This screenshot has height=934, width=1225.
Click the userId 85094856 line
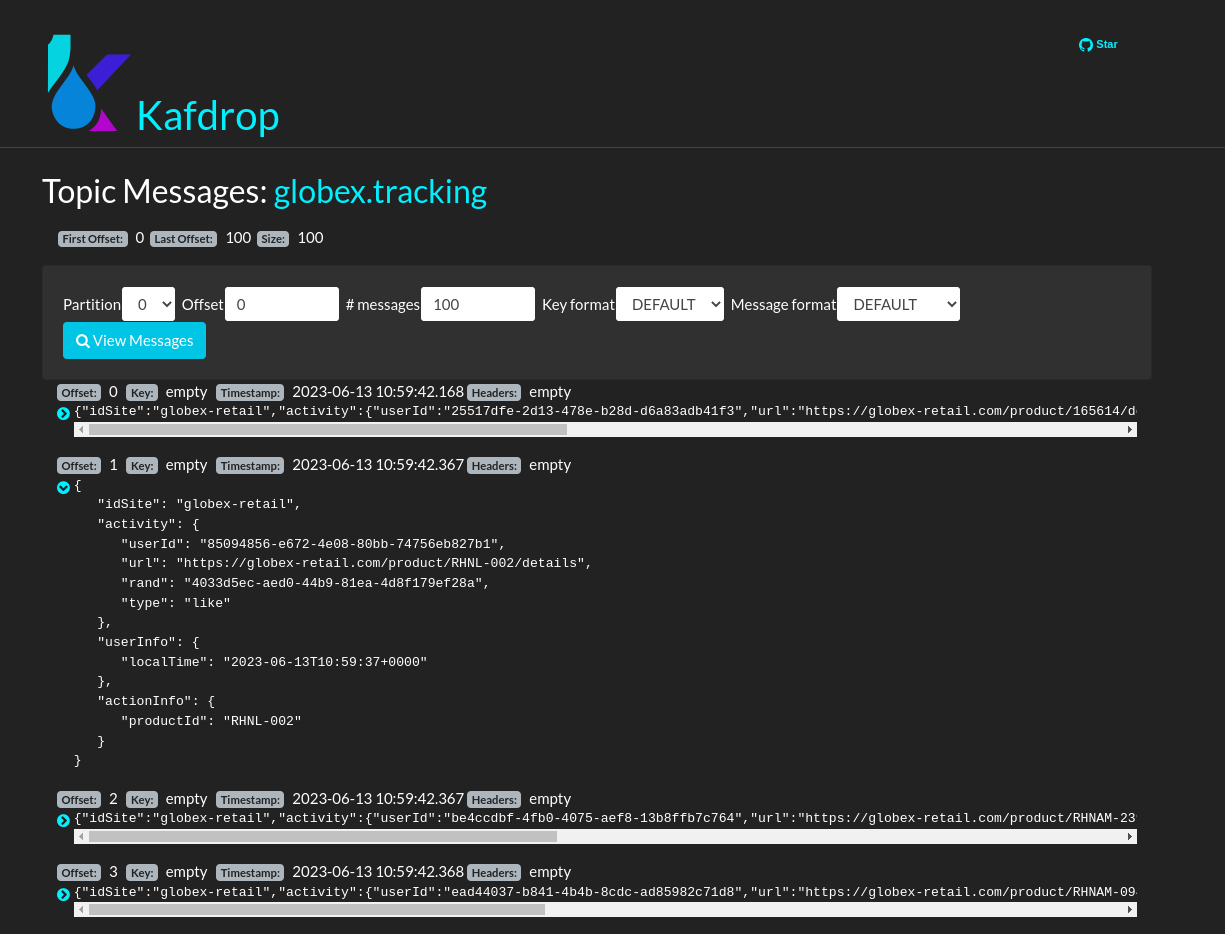click(313, 544)
